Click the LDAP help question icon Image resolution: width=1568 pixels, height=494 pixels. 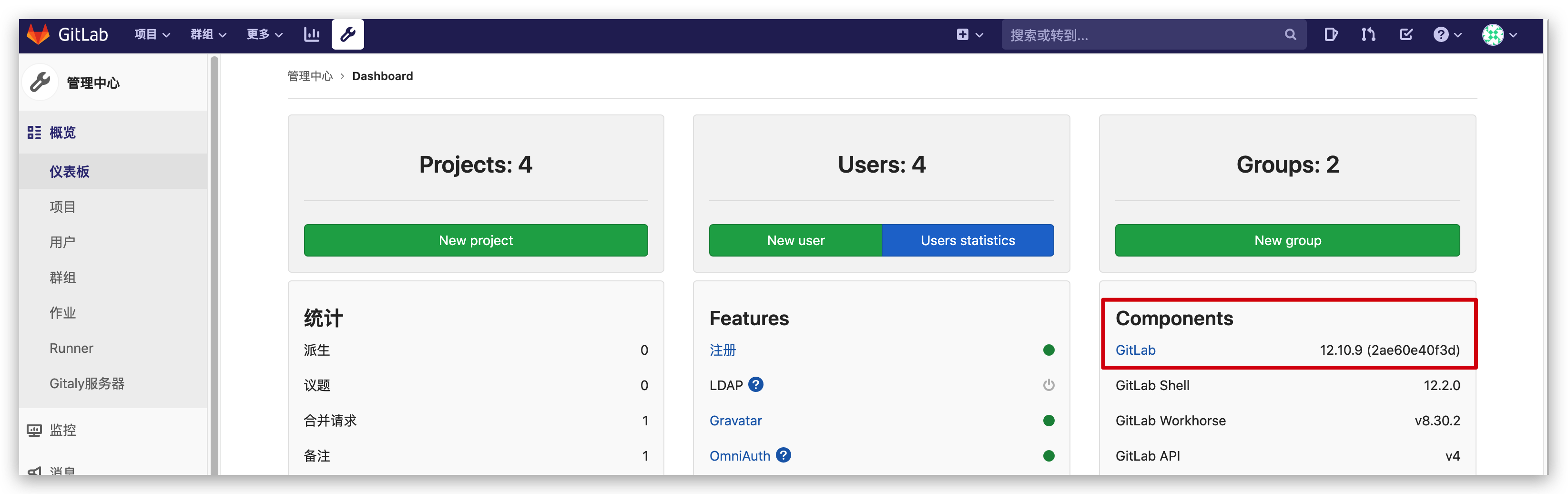pos(756,385)
